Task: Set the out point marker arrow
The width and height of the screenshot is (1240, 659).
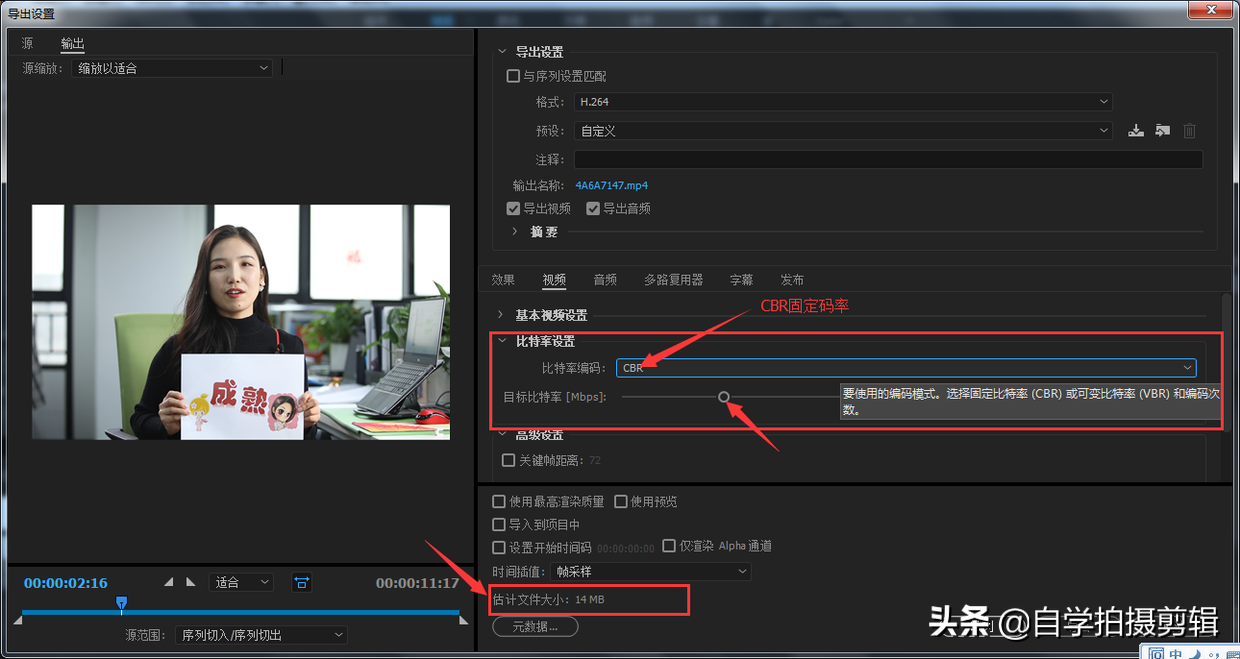Action: [190, 581]
